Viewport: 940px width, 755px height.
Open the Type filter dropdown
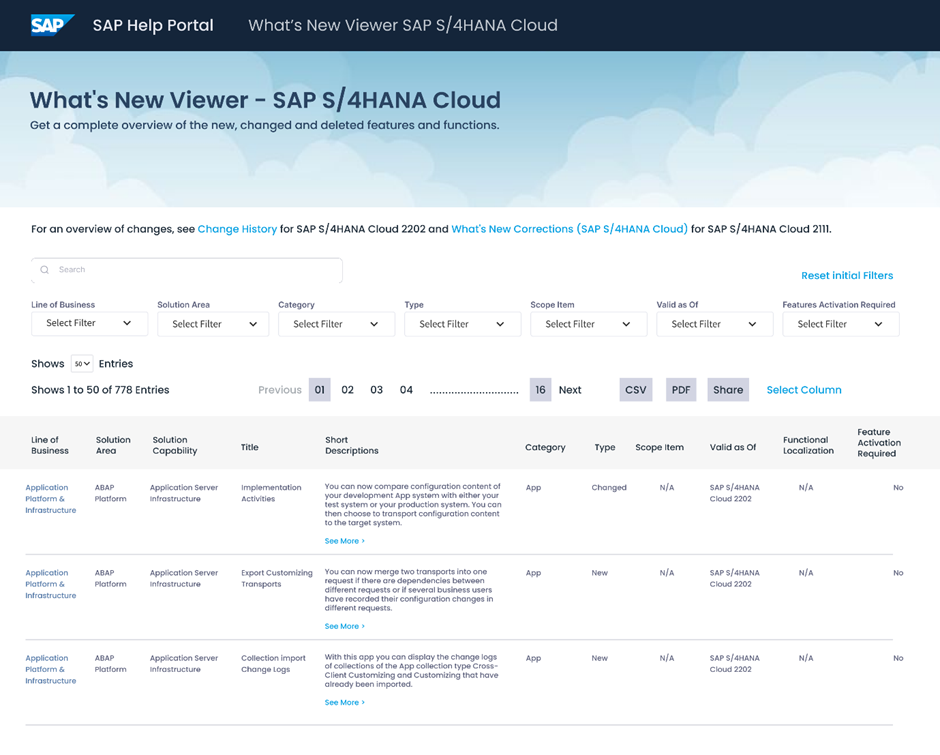462,324
